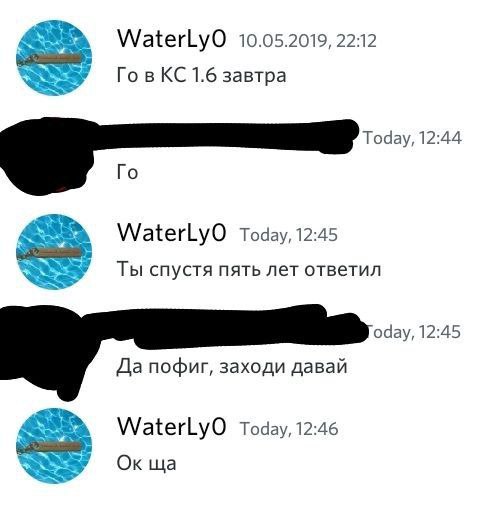
Task: Click the blacked-out avatar beside 'Го'
Action: point(47,157)
